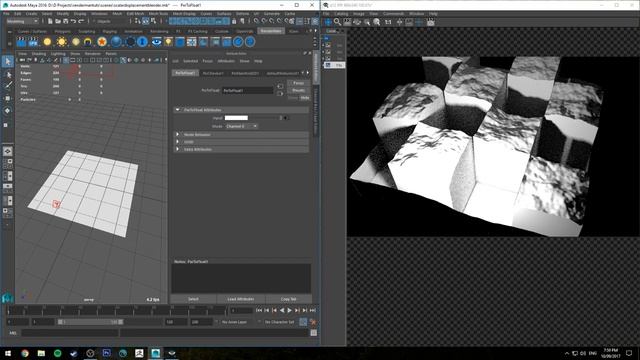Screen dimensions: 640x360
Task: Click Hide button below Presets
Action: coord(304,98)
